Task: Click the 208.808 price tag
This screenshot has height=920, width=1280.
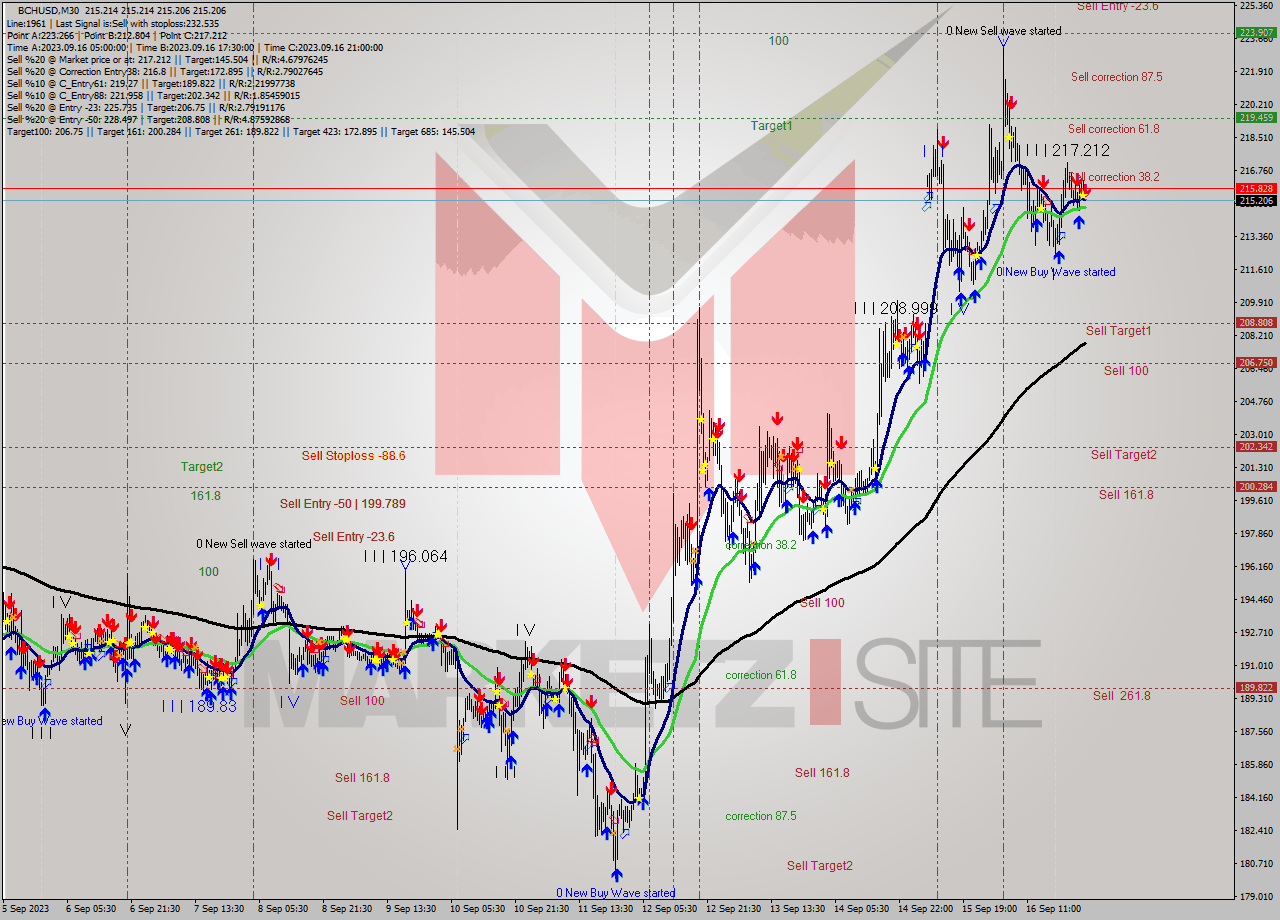Action: point(1255,322)
